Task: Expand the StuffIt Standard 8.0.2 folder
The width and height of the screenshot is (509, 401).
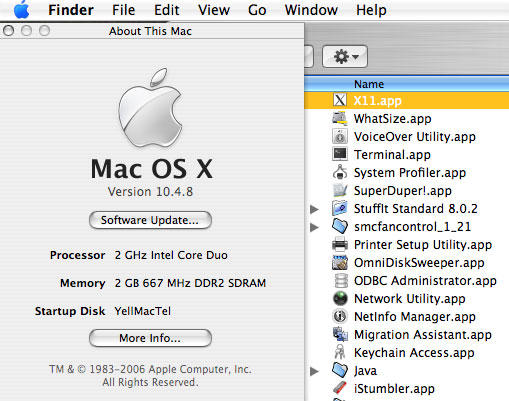Action: [314, 209]
